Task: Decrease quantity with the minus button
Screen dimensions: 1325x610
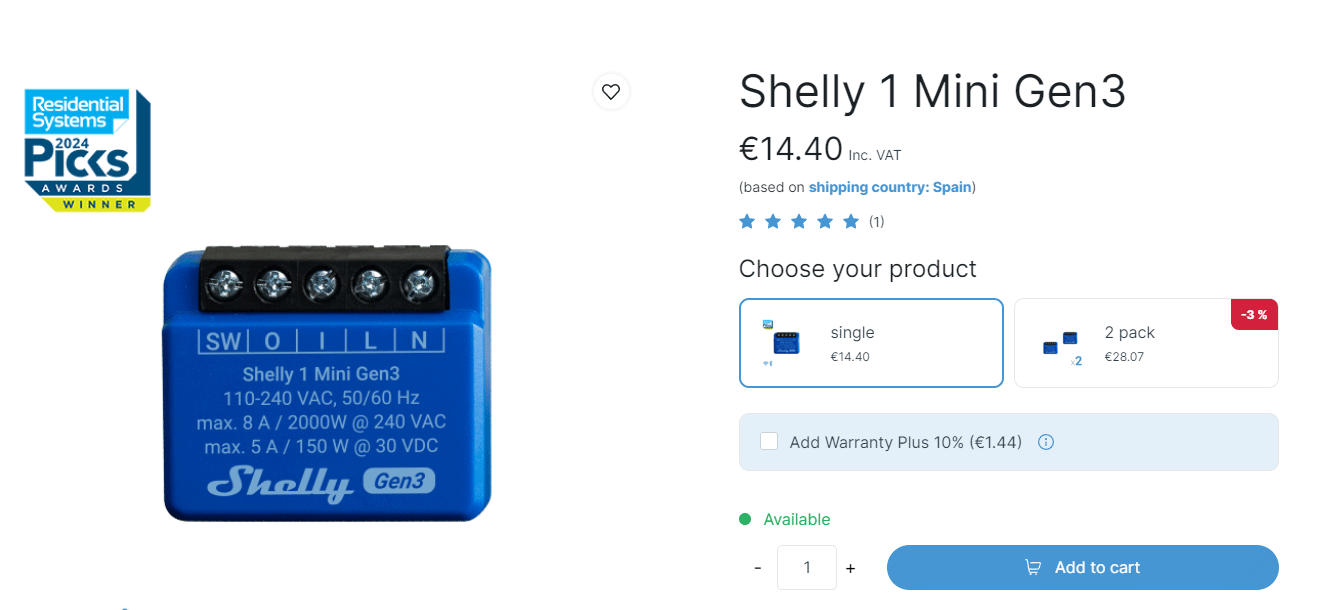Action: (758, 568)
